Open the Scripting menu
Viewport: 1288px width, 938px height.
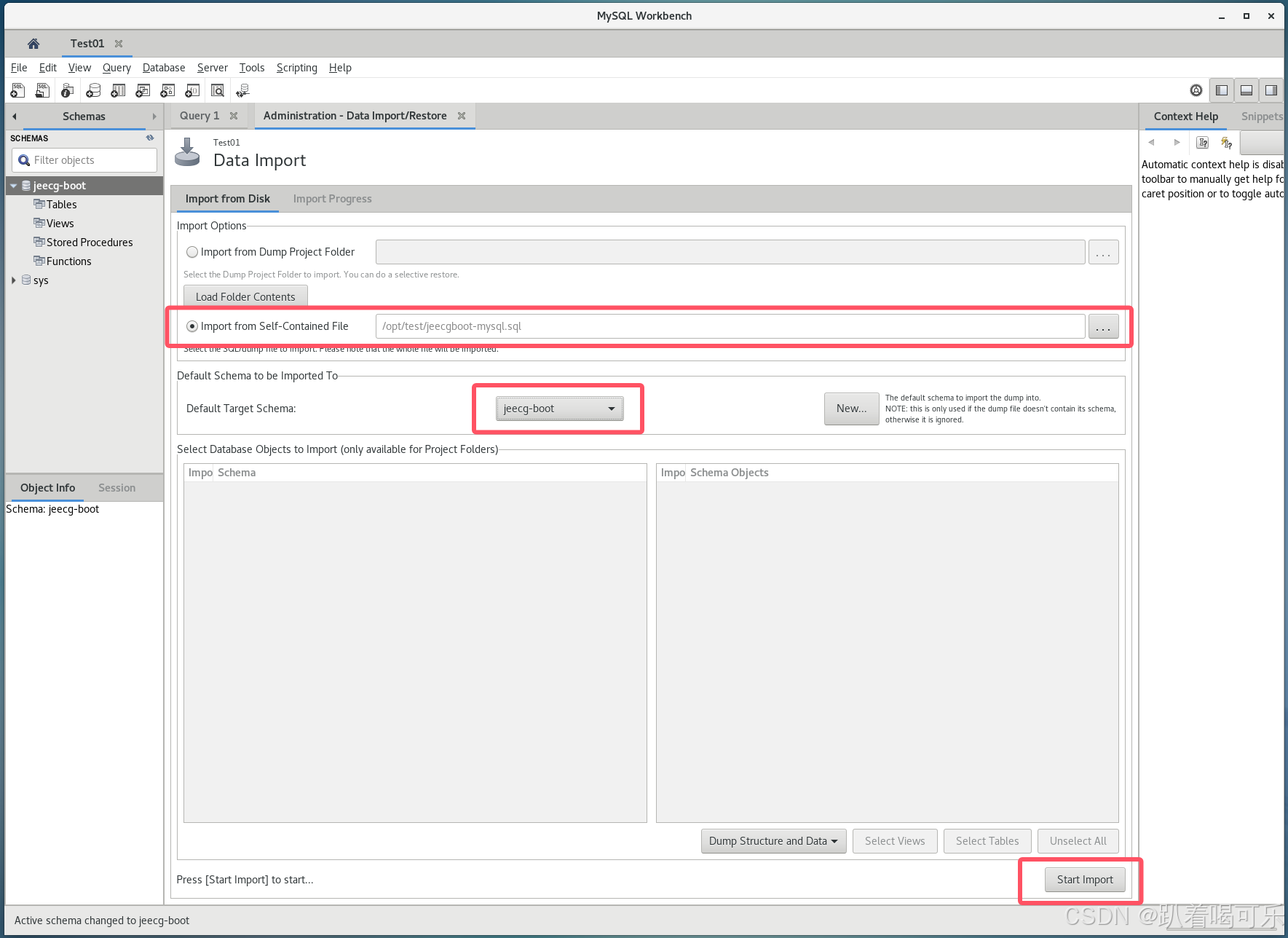pyautogui.click(x=297, y=68)
